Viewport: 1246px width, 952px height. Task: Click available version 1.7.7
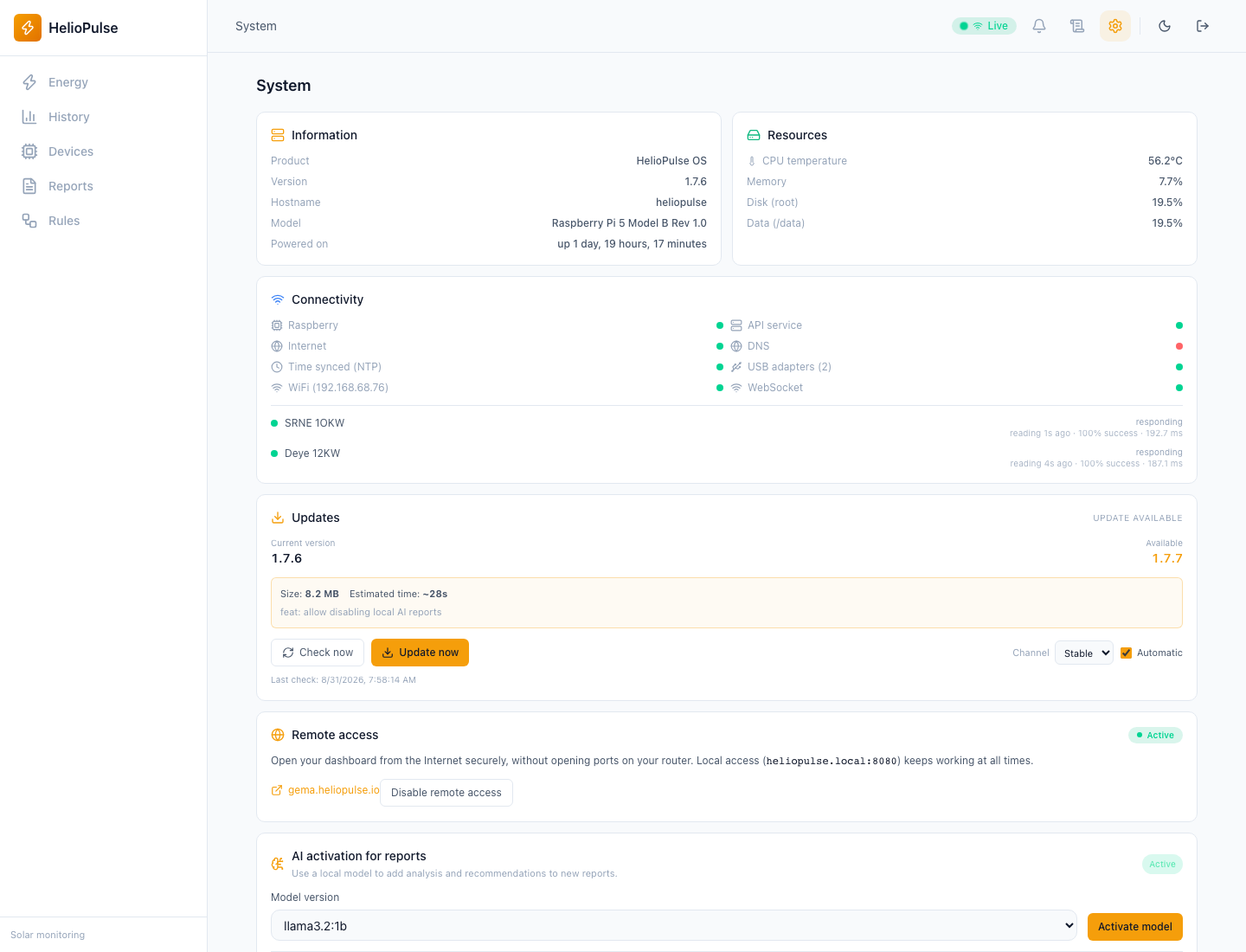tap(1167, 559)
